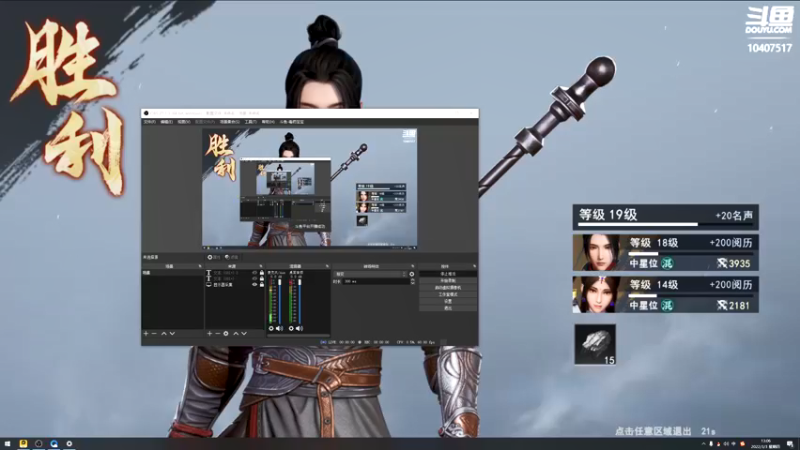Show hidden system tray icons chevron
The height and width of the screenshot is (450, 800).
704,444
